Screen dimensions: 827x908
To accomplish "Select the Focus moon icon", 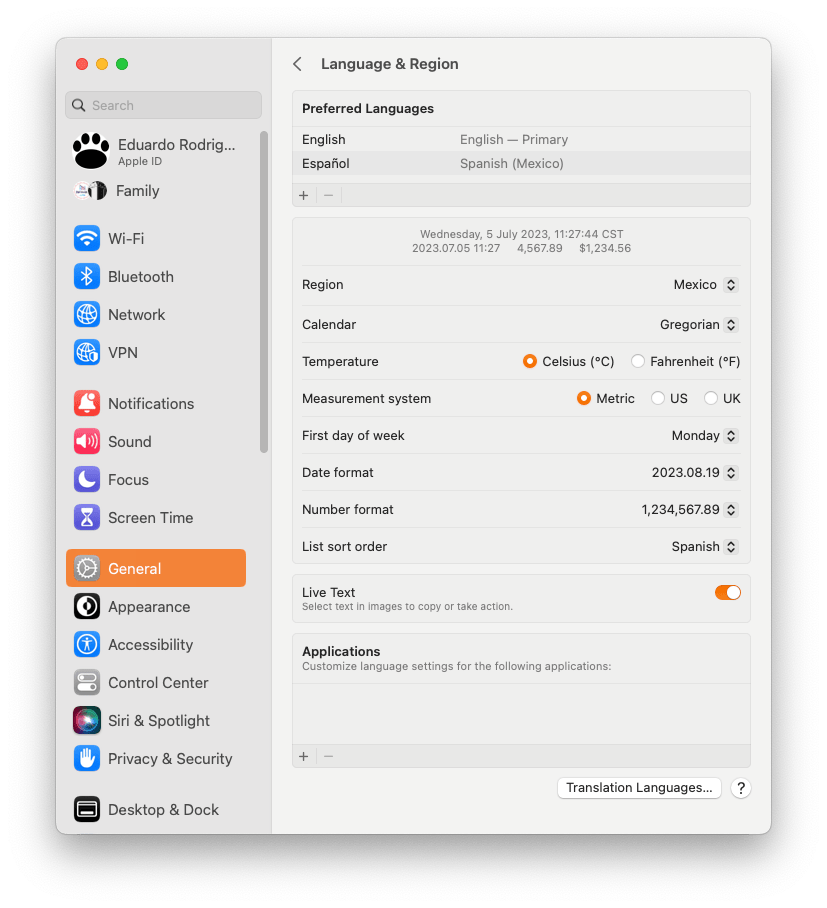I will [87, 479].
